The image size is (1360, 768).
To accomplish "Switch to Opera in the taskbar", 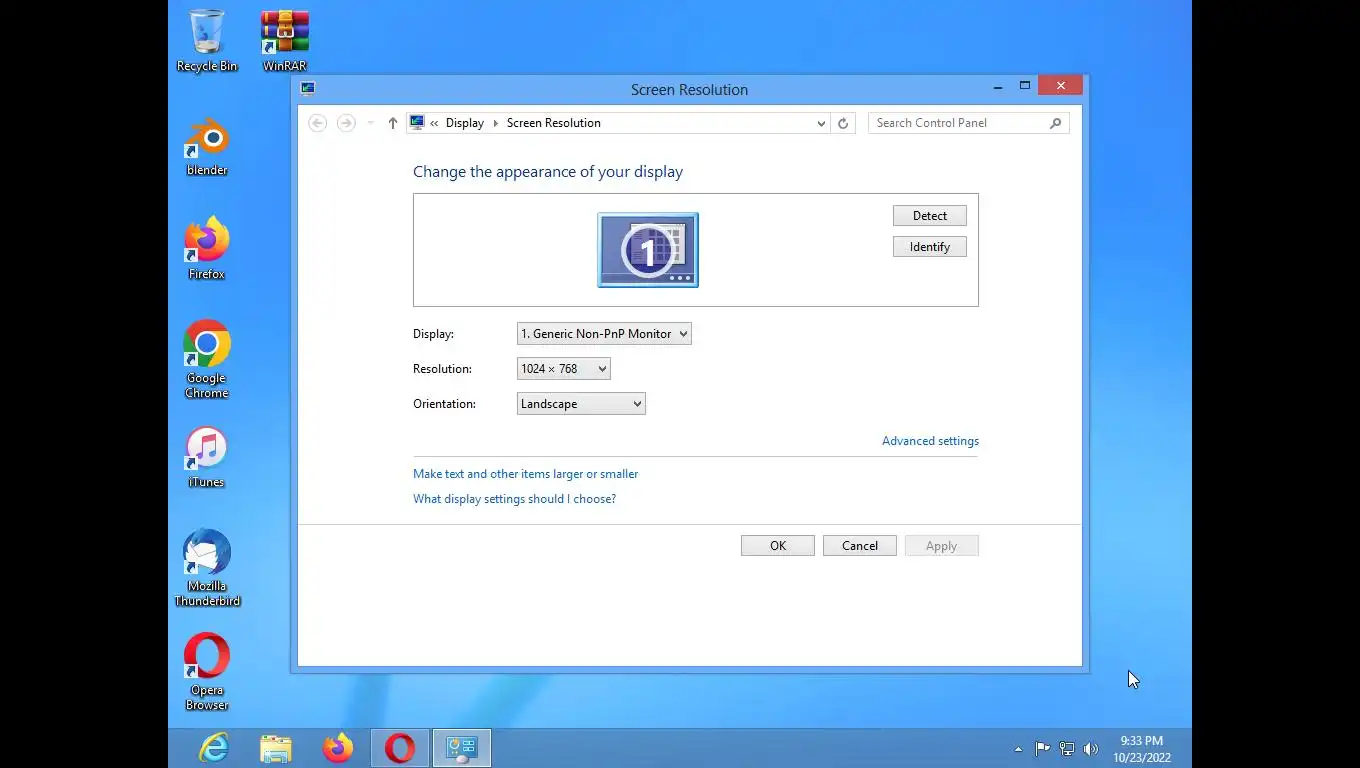I will point(400,748).
